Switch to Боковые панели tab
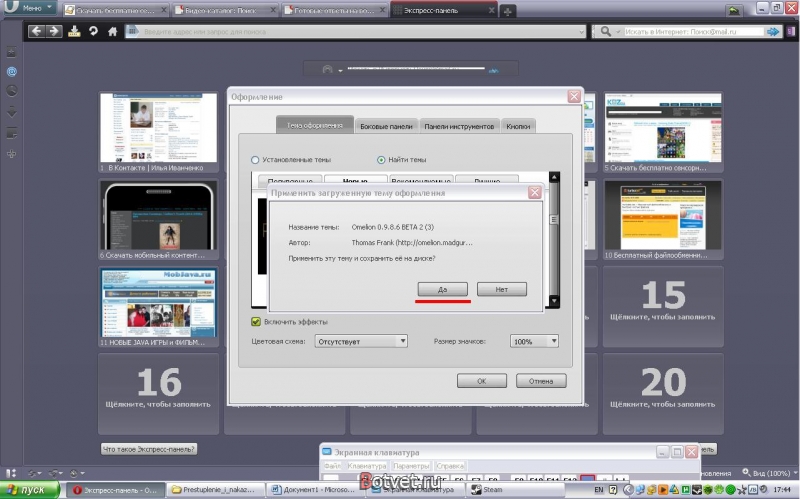This screenshot has width=800, height=499. click(x=386, y=126)
